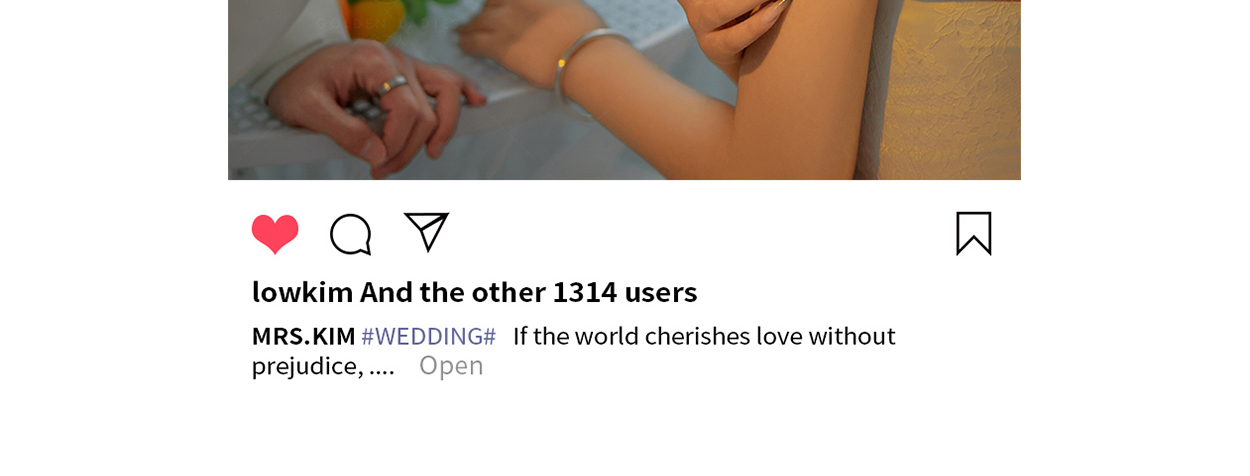Unlike the post with the red heart
1250x476 pixels.
click(275, 234)
